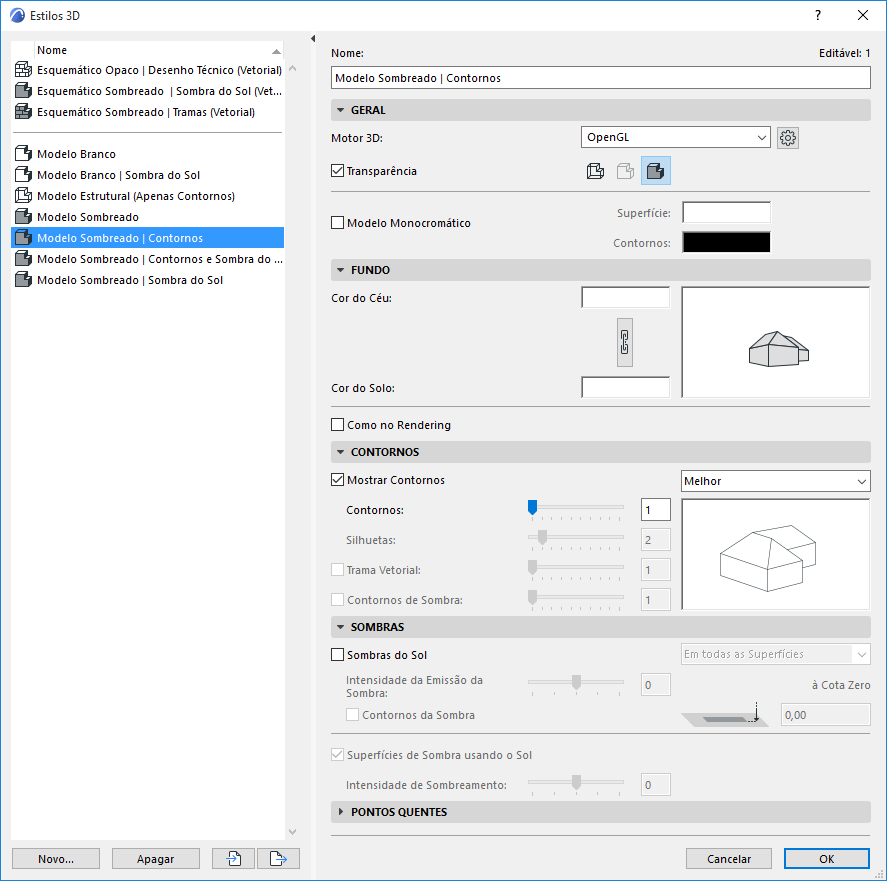Screen dimensions: 887x881
Task: Toggle the Contornos de Sombra checkbox
Action: tap(337, 600)
